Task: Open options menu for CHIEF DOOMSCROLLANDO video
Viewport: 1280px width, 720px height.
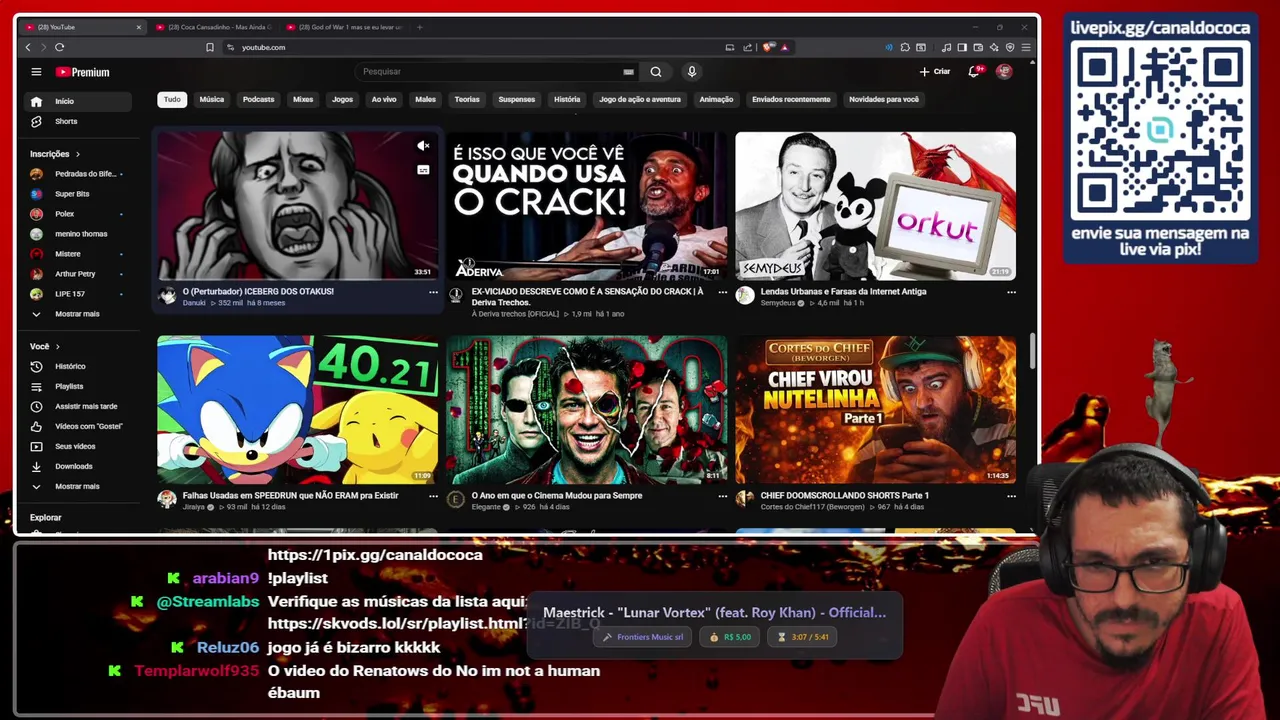Action: tap(1011, 496)
